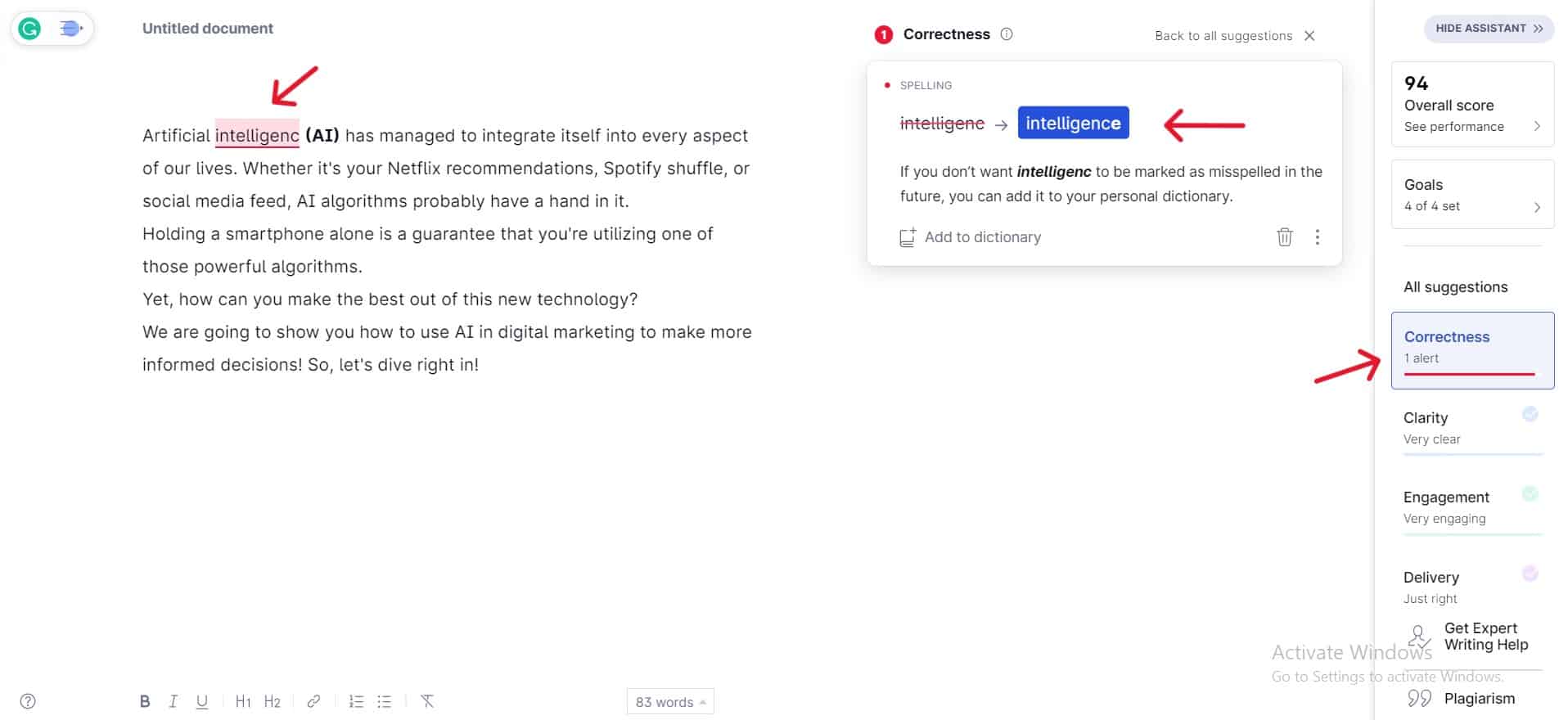Select the Clarity category
The image size is (1568, 720).
pyautogui.click(x=1472, y=428)
